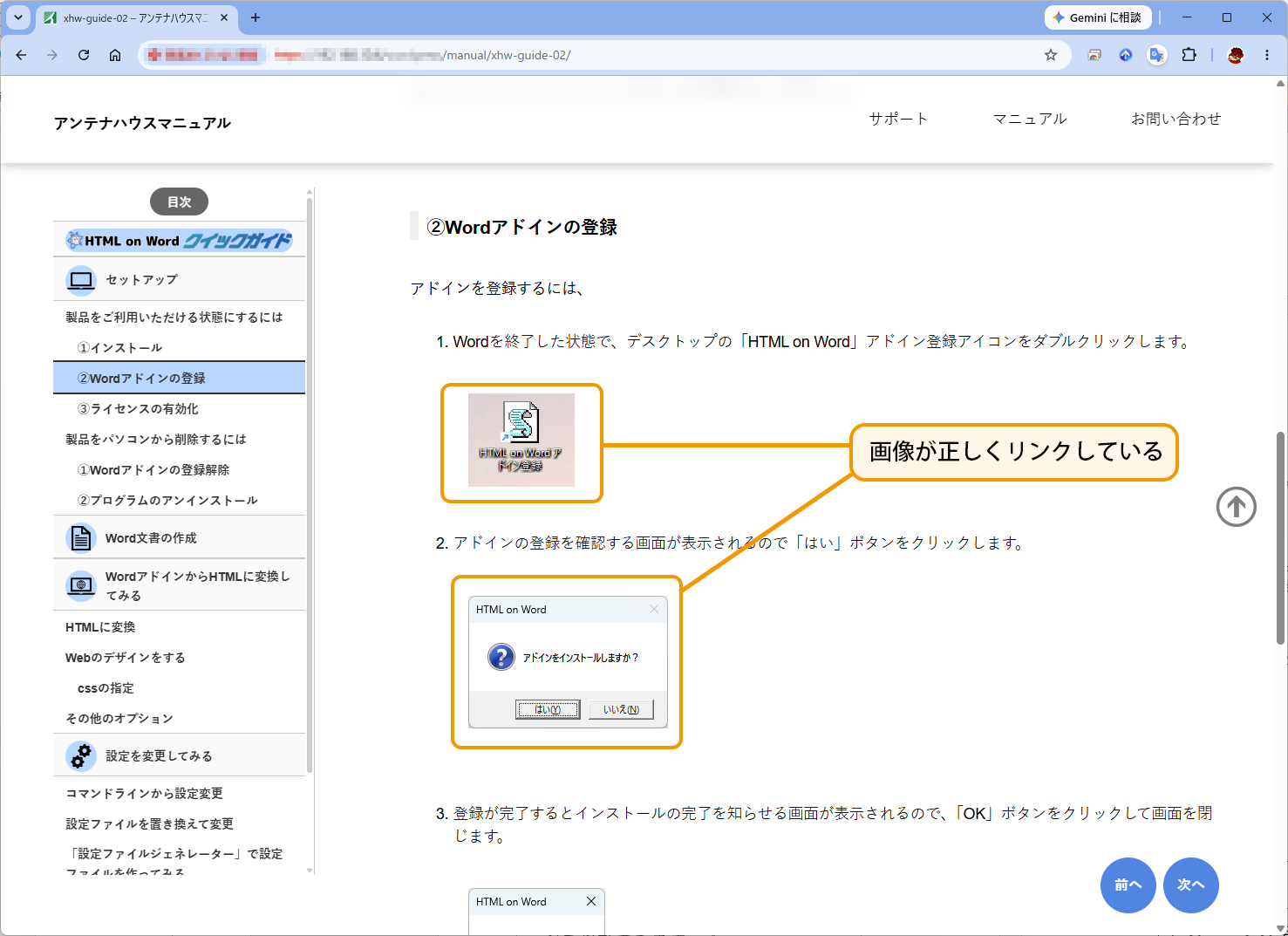Click the scroll-to-top circular arrow
The height and width of the screenshot is (936, 1288).
point(1237,507)
